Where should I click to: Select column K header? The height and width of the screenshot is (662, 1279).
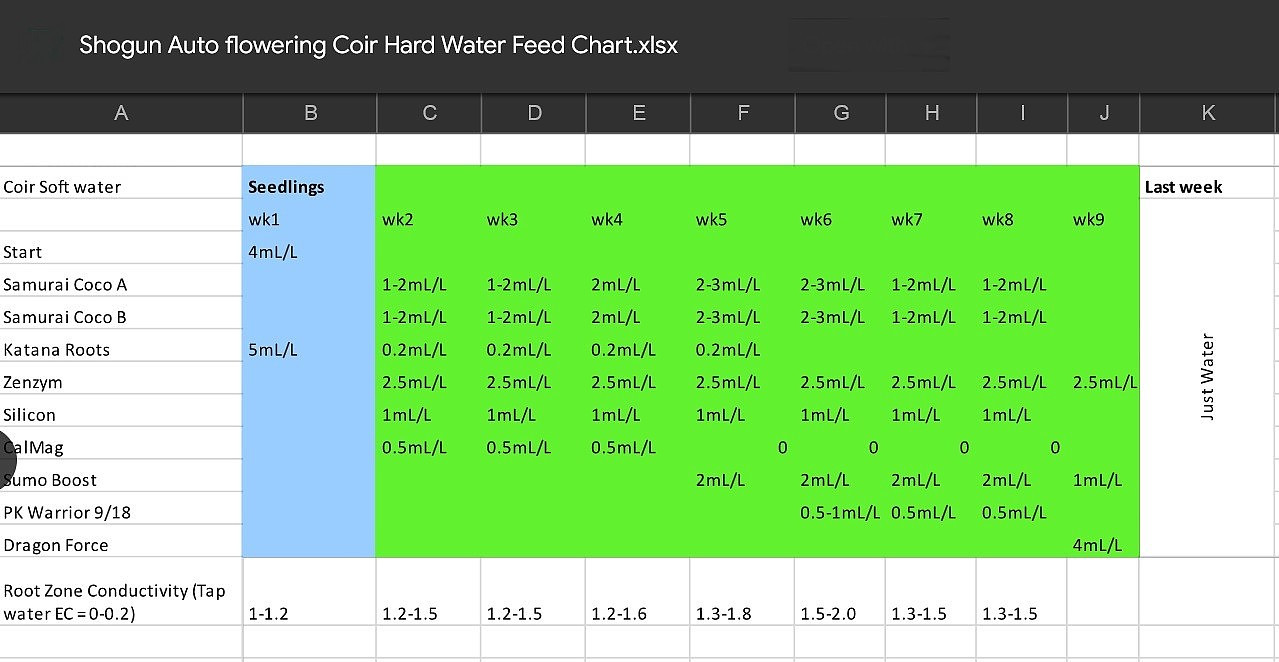tap(1208, 113)
